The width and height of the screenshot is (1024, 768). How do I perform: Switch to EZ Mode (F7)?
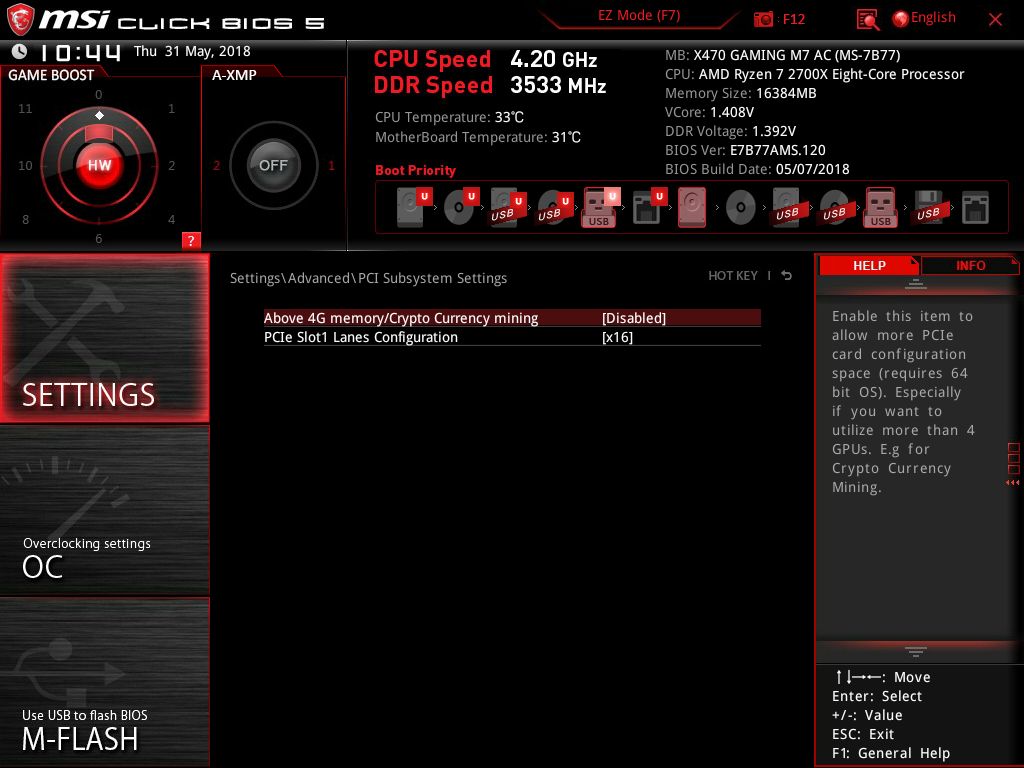[x=639, y=16]
